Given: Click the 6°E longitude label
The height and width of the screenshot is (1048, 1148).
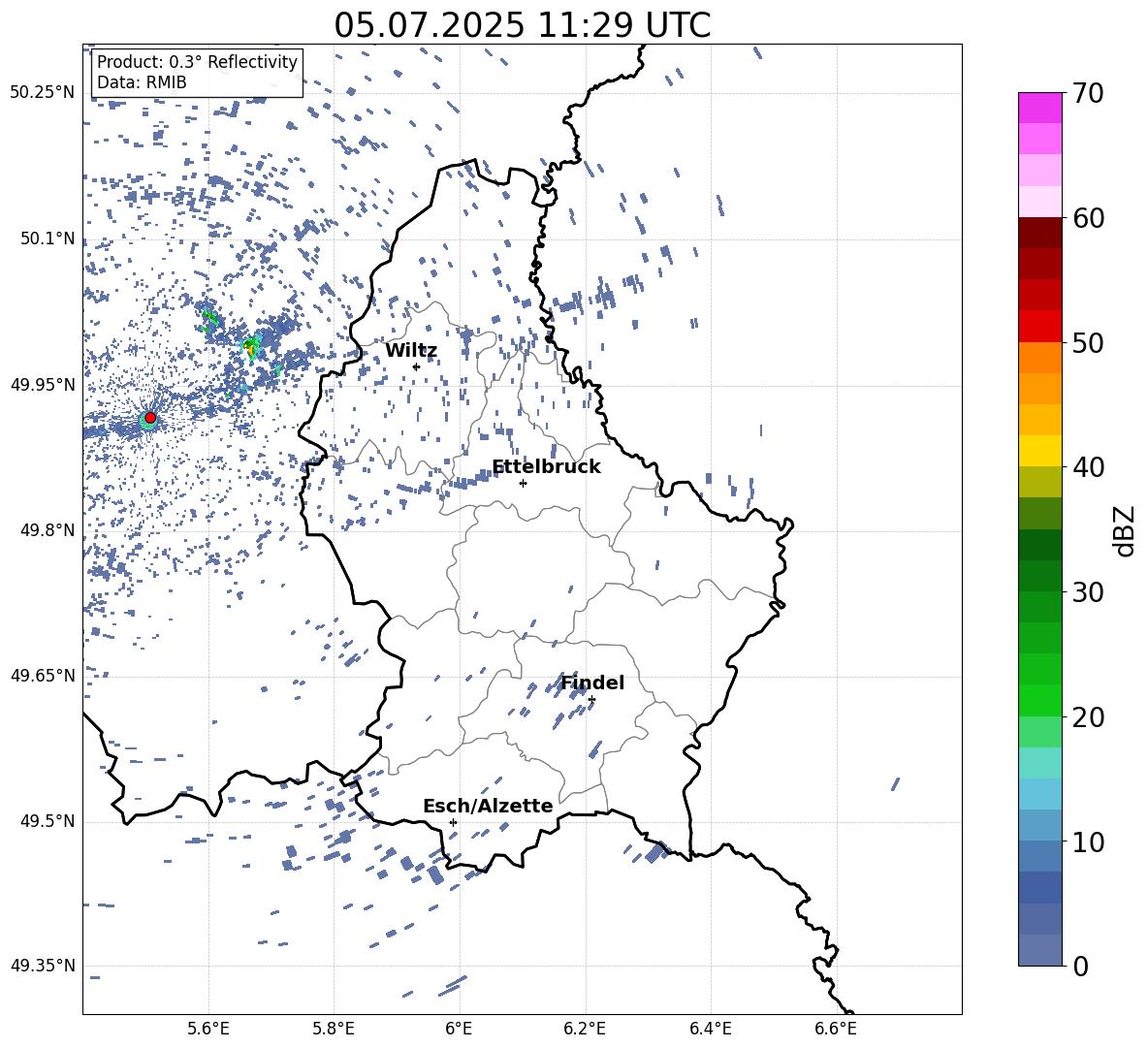Looking at the screenshot, I should (459, 1029).
